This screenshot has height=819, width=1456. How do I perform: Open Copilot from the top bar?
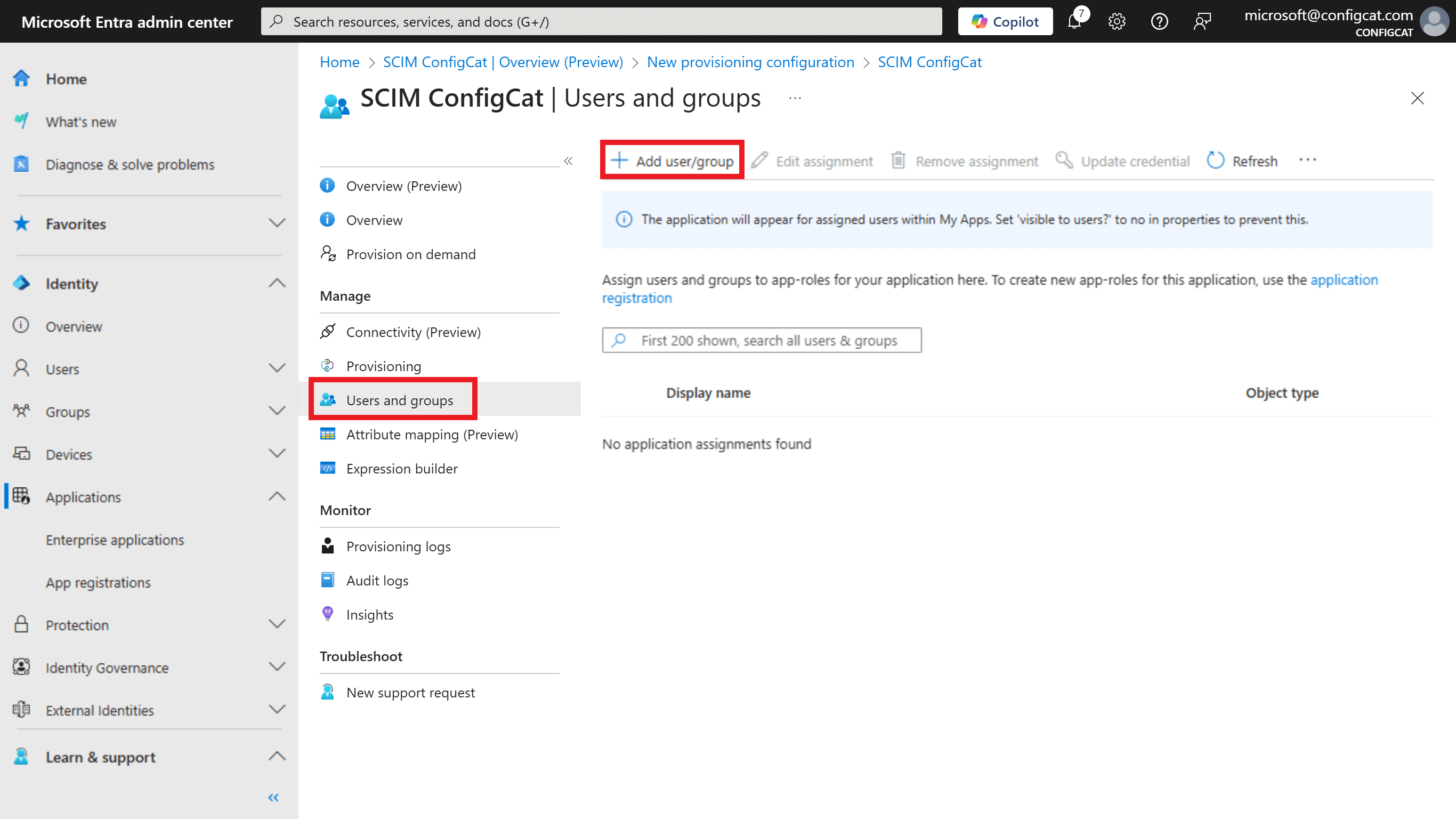pyautogui.click(x=1005, y=21)
